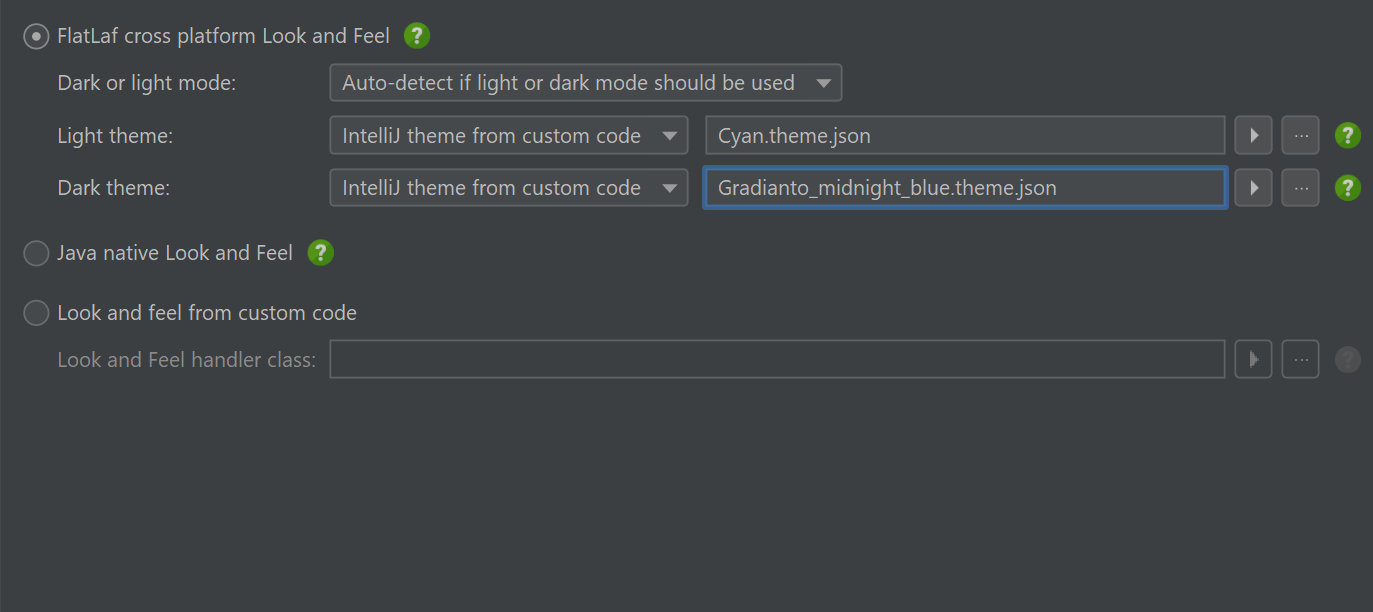Click the "Dark theme:" label
The image size is (1373, 612).
coord(114,187)
